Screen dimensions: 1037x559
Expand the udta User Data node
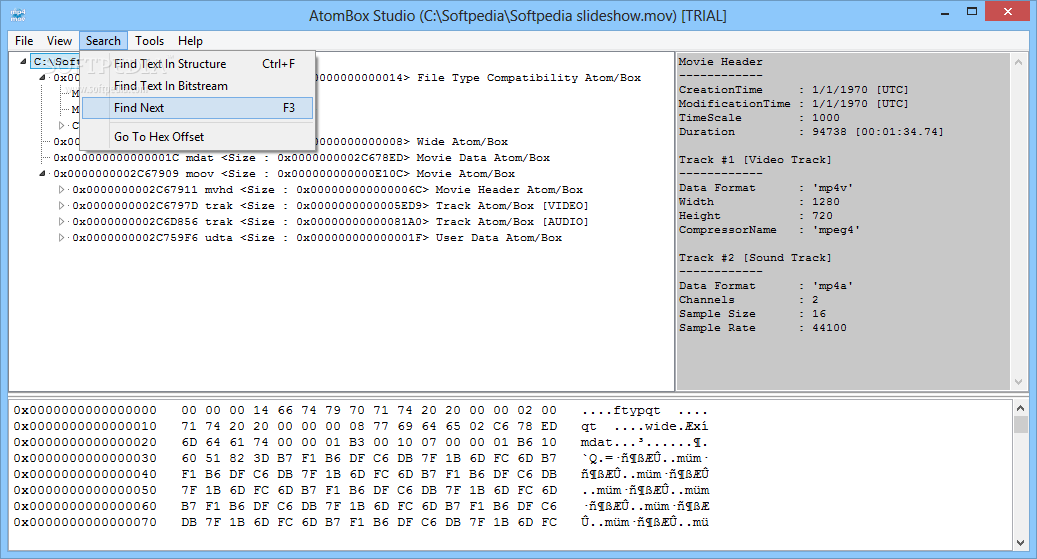tap(62, 237)
